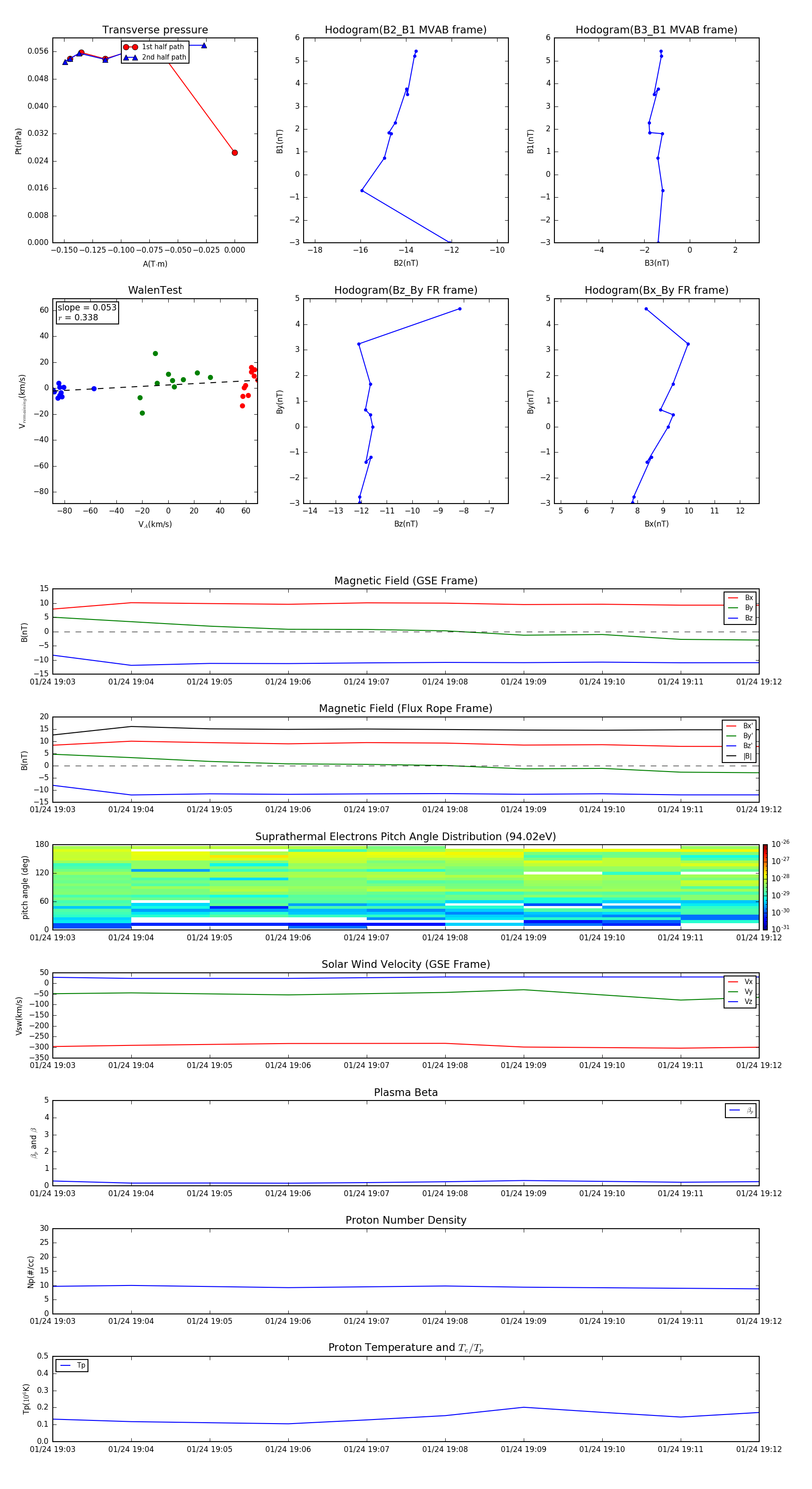Click '2nd half path' legend entry
Screen dimensions: 812x1489
point(155,57)
